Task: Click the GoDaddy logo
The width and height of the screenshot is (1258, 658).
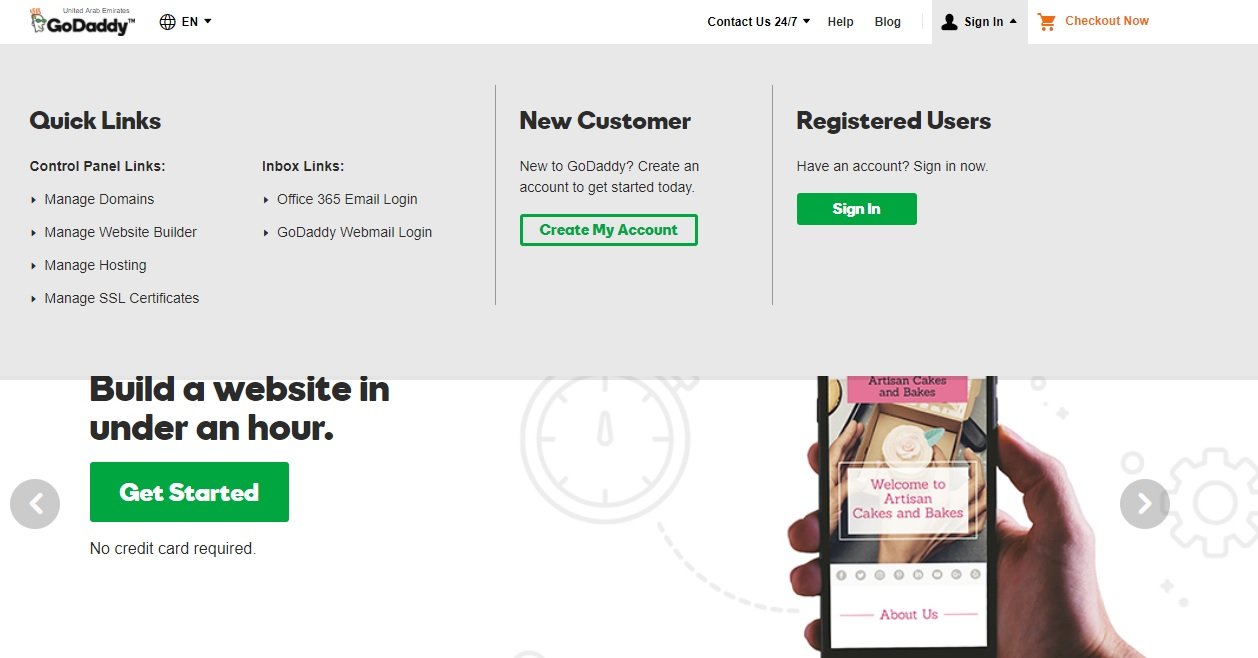Action: click(82, 21)
